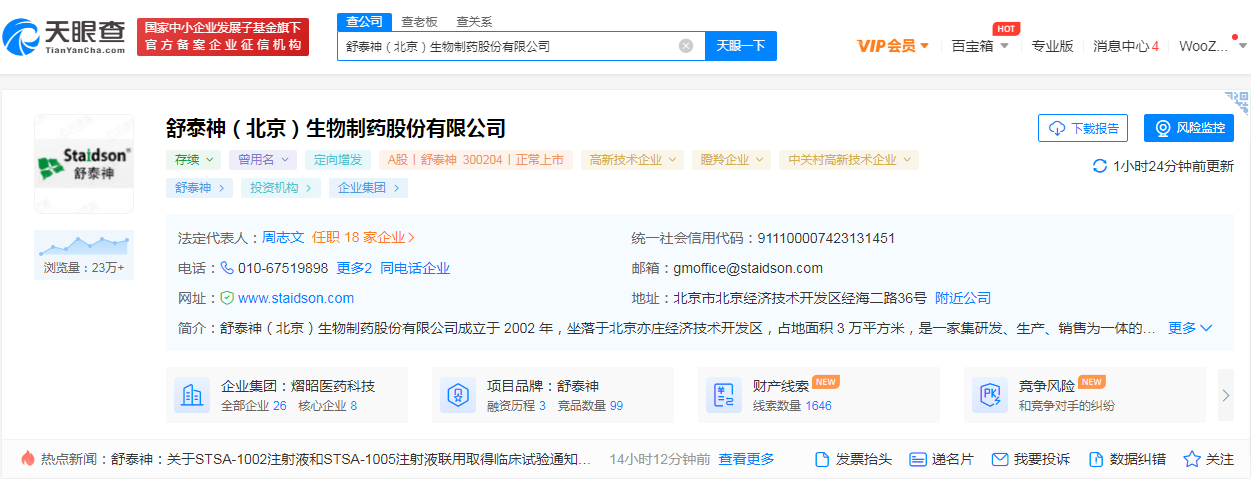The height and width of the screenshot is (479, 1251).
Task: Click the 发票抬头 icon button
Action: pyautogui.click(x=853, y=459)
